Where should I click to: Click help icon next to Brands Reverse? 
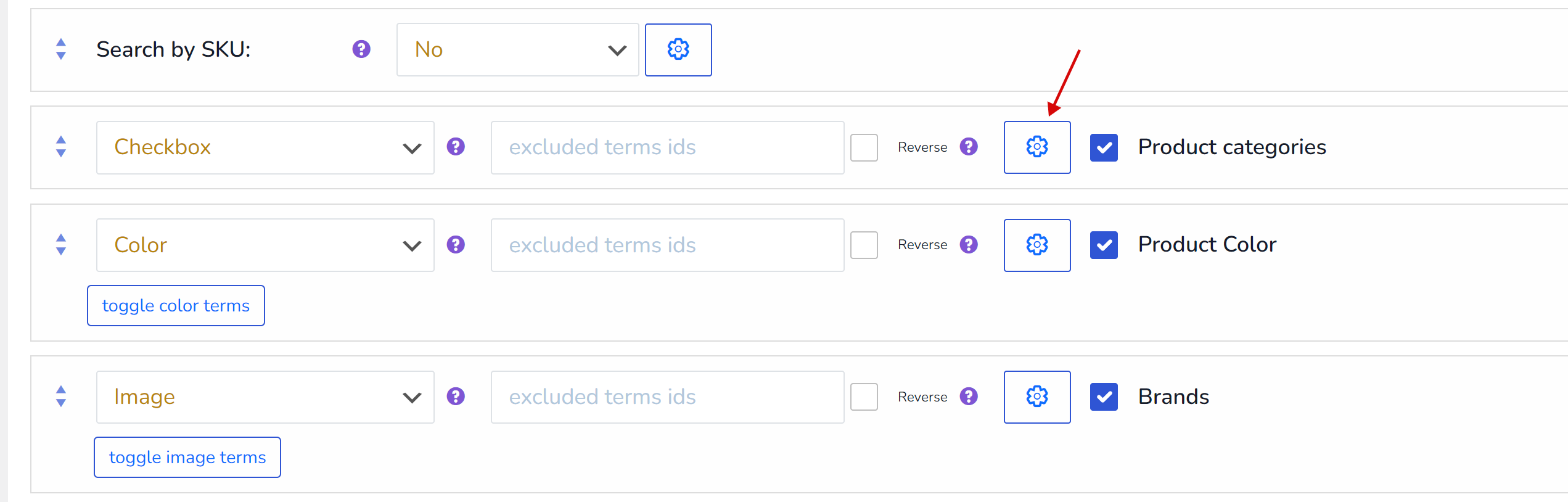click(969, 397)
